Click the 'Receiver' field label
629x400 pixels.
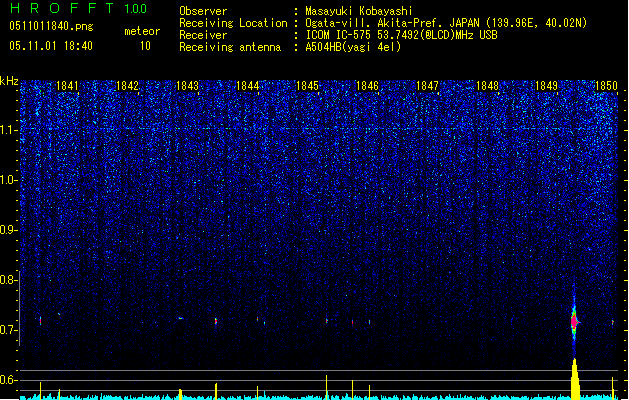click(x=203, y=35)
